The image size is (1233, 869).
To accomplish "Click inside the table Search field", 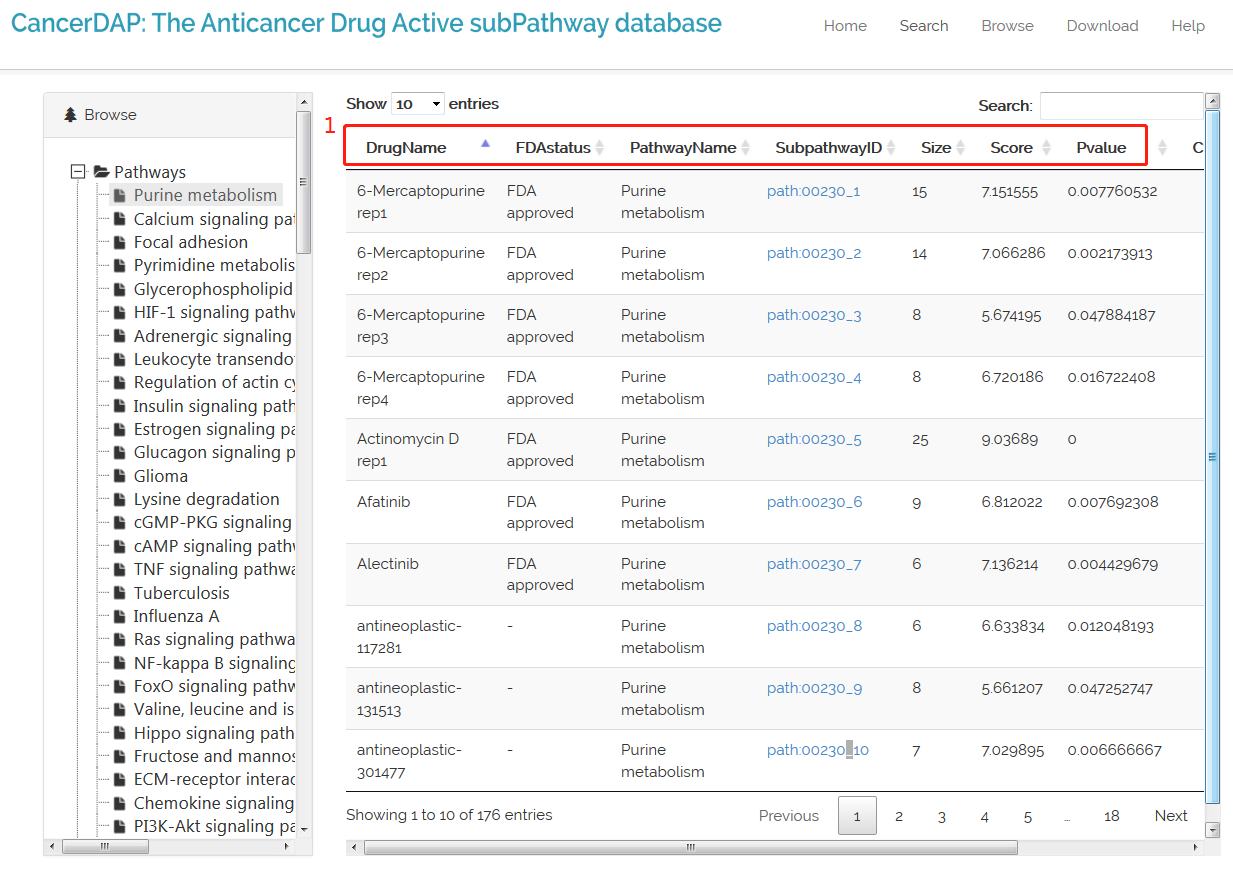I will 1120,106.
